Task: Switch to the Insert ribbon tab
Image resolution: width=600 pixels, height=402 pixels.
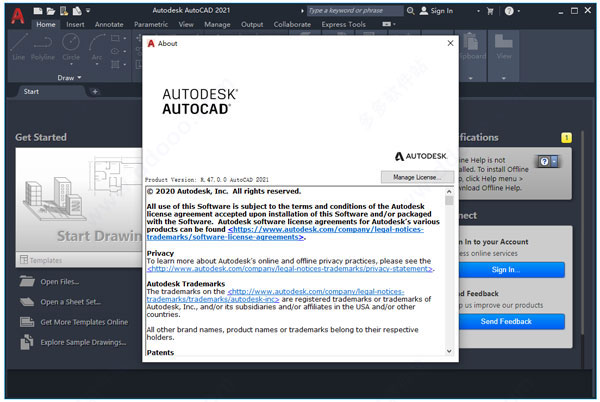Action: pos(75,24)
